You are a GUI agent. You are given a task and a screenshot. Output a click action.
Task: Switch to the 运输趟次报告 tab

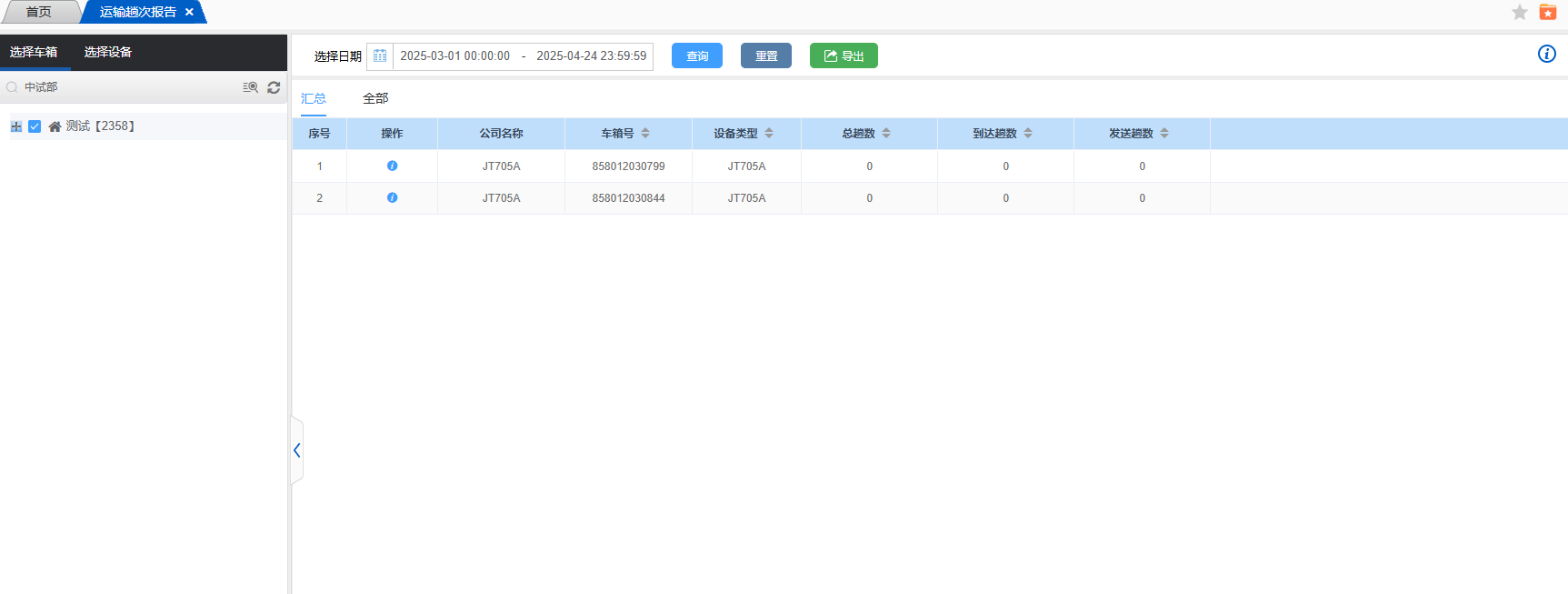click(138, 12)
